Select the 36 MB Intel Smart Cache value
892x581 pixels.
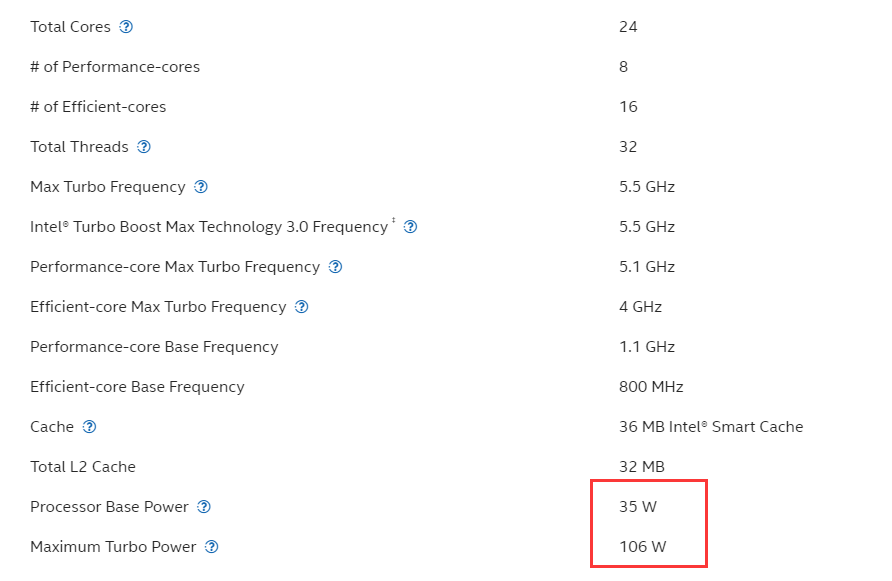pos(711,427)
